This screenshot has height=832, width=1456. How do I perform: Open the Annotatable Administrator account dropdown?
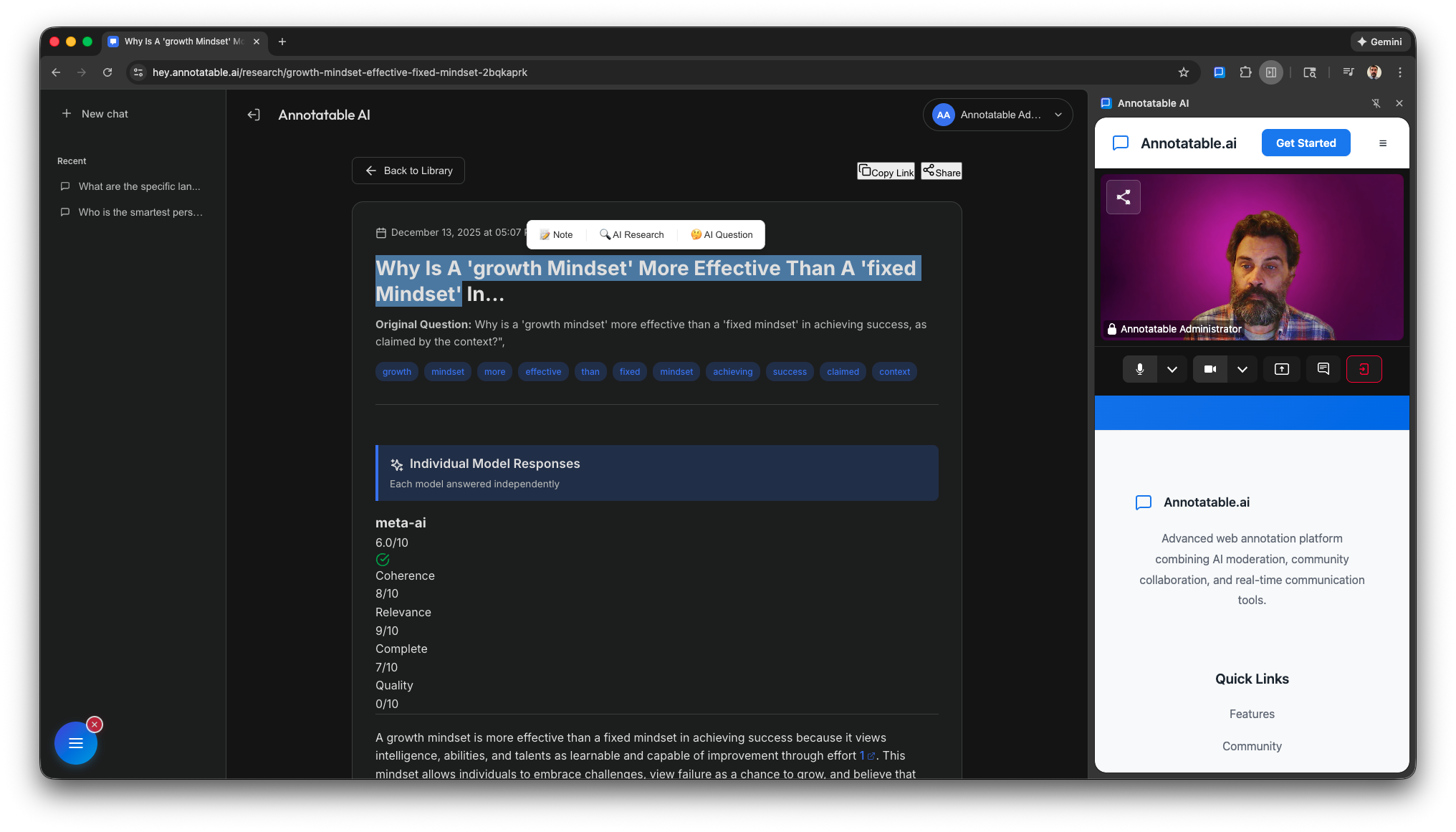pyautogui.click(x=998, y=115)
